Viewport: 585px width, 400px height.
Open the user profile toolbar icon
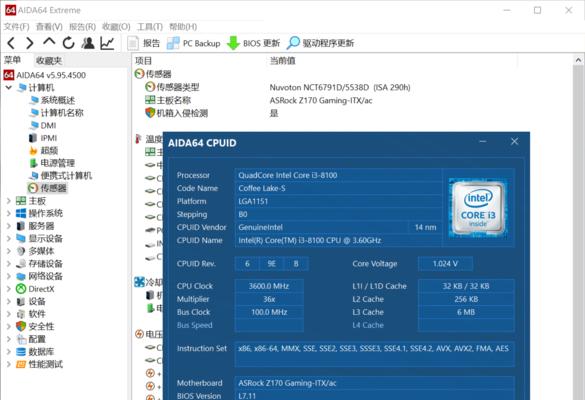[x=88, y=43]
